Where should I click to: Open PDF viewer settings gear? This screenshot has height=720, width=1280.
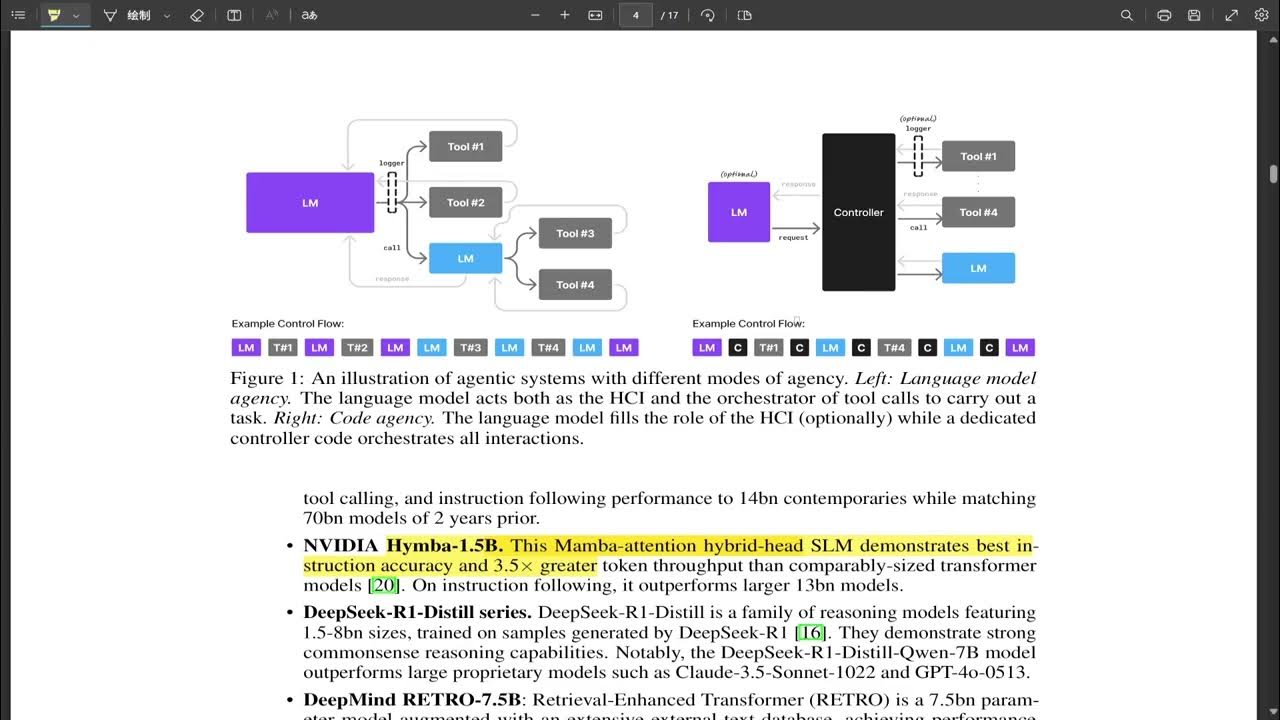click(x=1261, y=15)
